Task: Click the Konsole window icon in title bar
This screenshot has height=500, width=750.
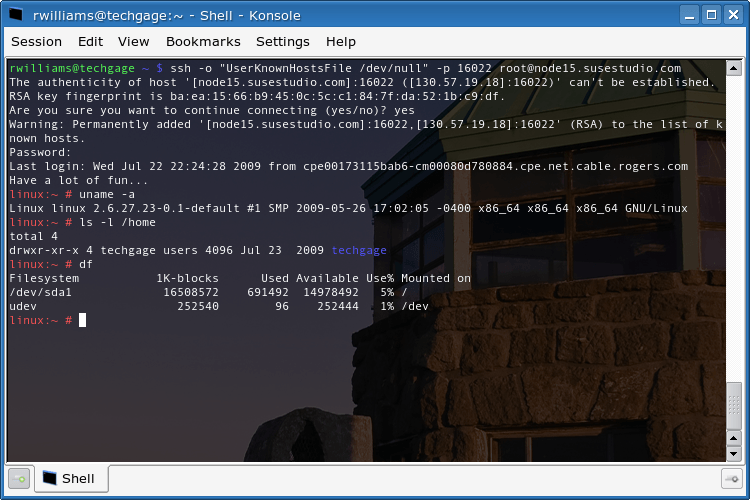Action: pyautogui.click(x=16, y=14)
